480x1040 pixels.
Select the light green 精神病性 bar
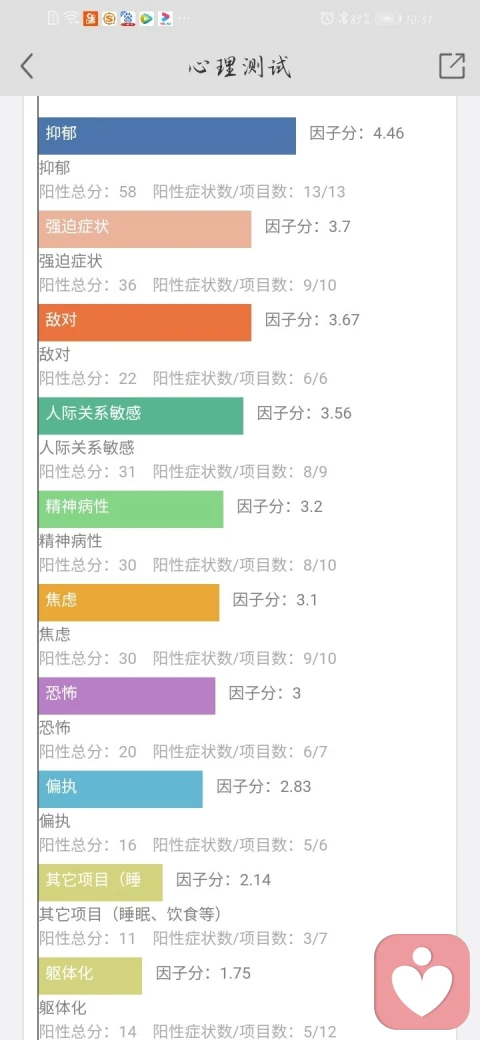pos(131,509)
